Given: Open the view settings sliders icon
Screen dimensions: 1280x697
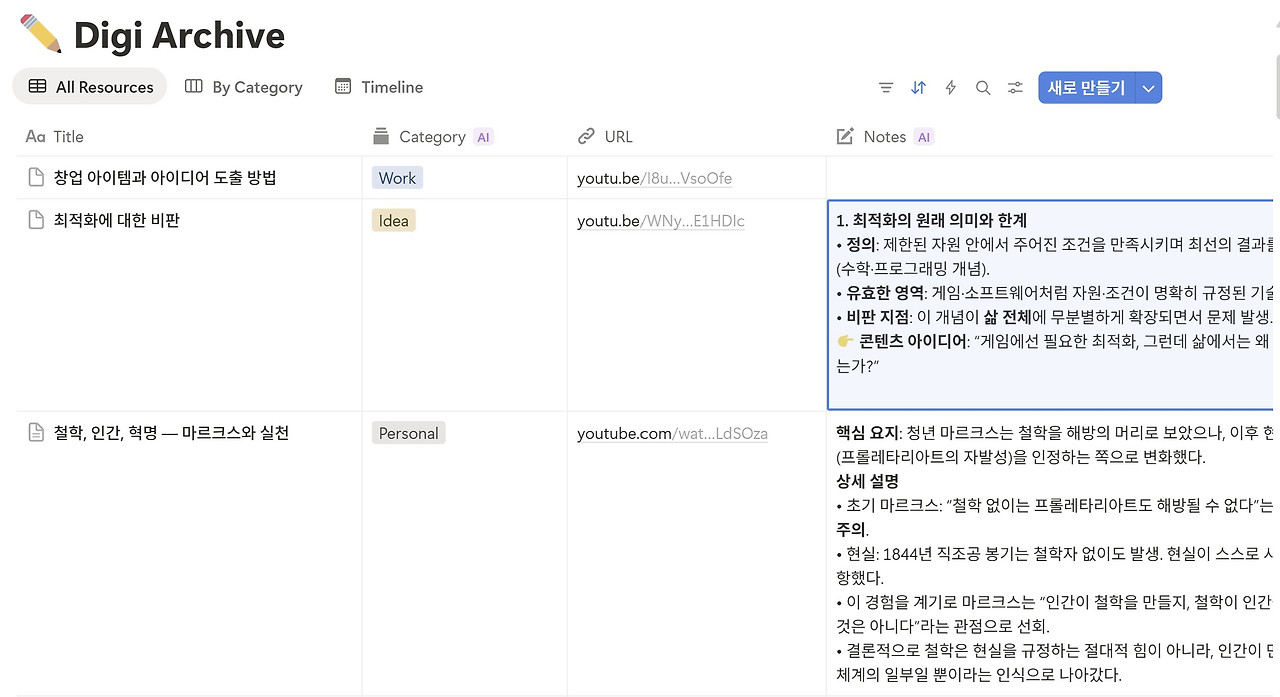Looking at the screenshot, I should tap(1015, 87).
